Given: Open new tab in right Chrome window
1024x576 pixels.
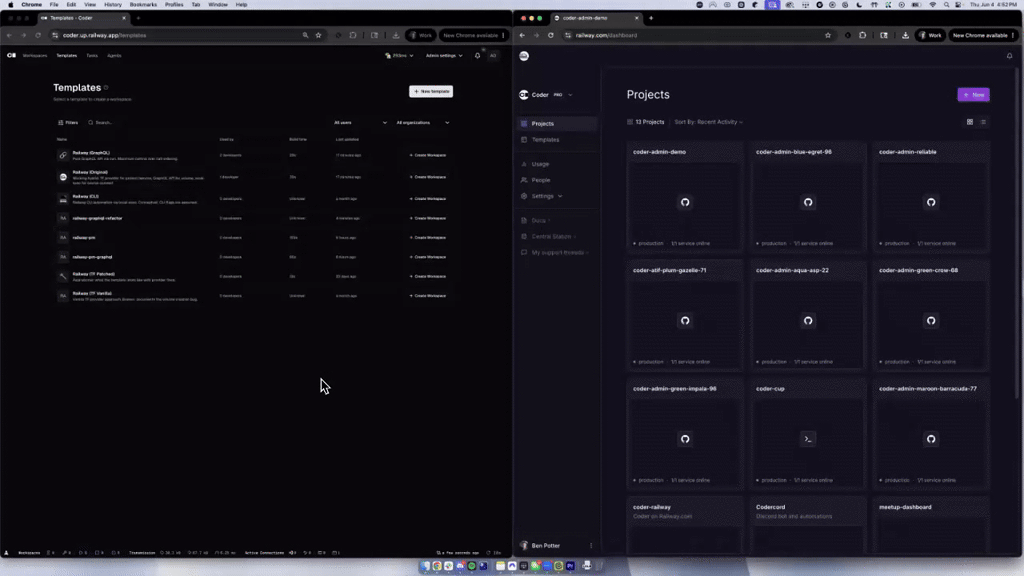Looking at the screenshot, I should (650, 18).
